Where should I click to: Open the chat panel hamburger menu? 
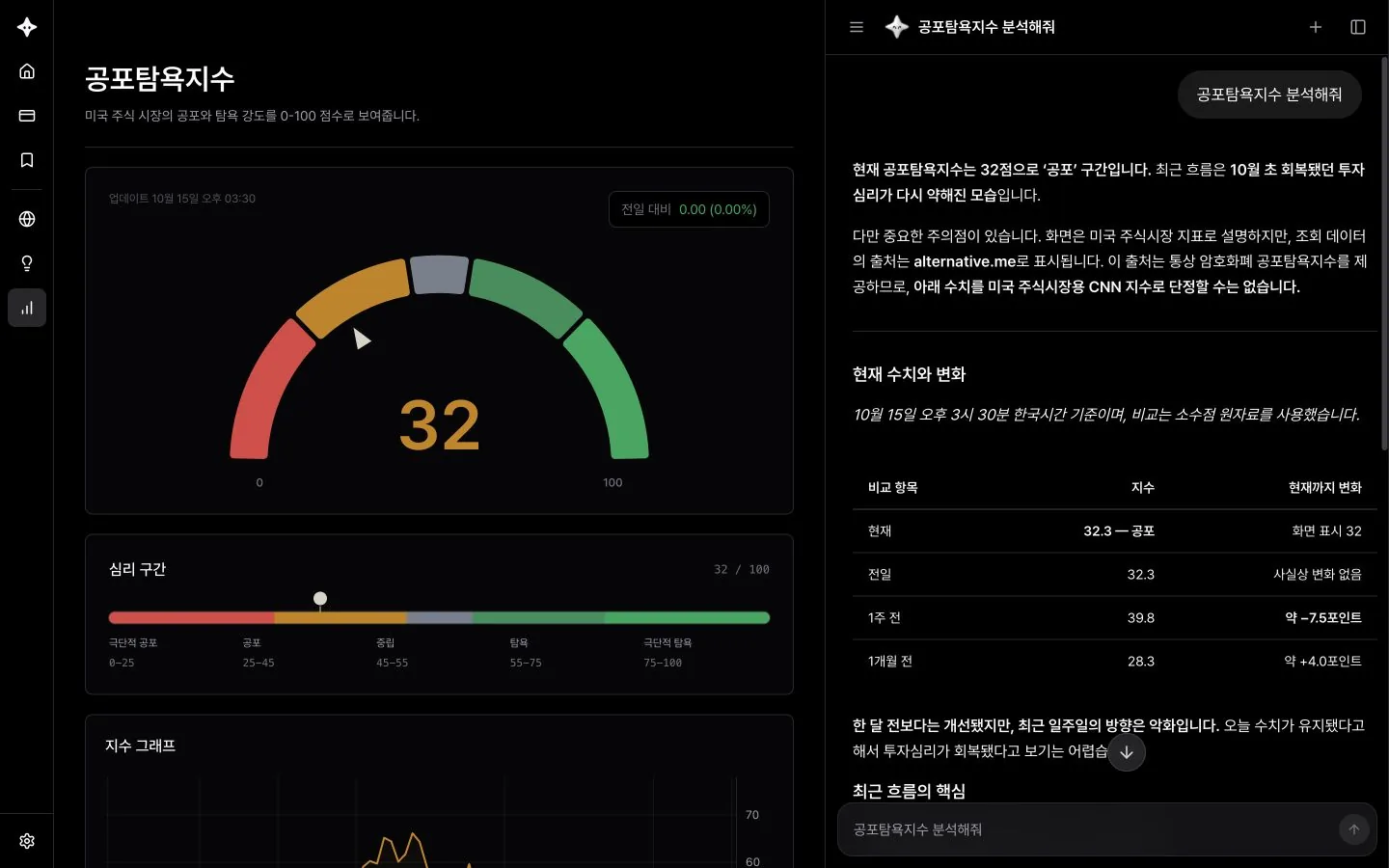click(x=857, y=27)
